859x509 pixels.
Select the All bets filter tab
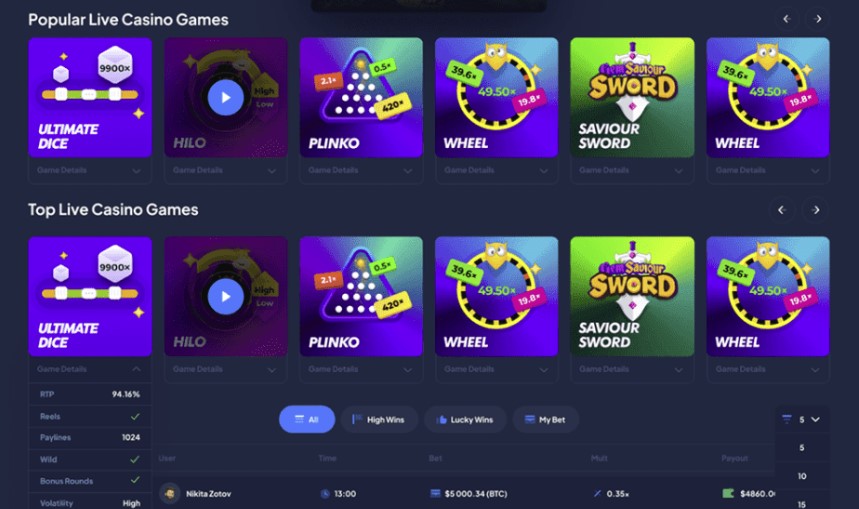click(307, 420)
